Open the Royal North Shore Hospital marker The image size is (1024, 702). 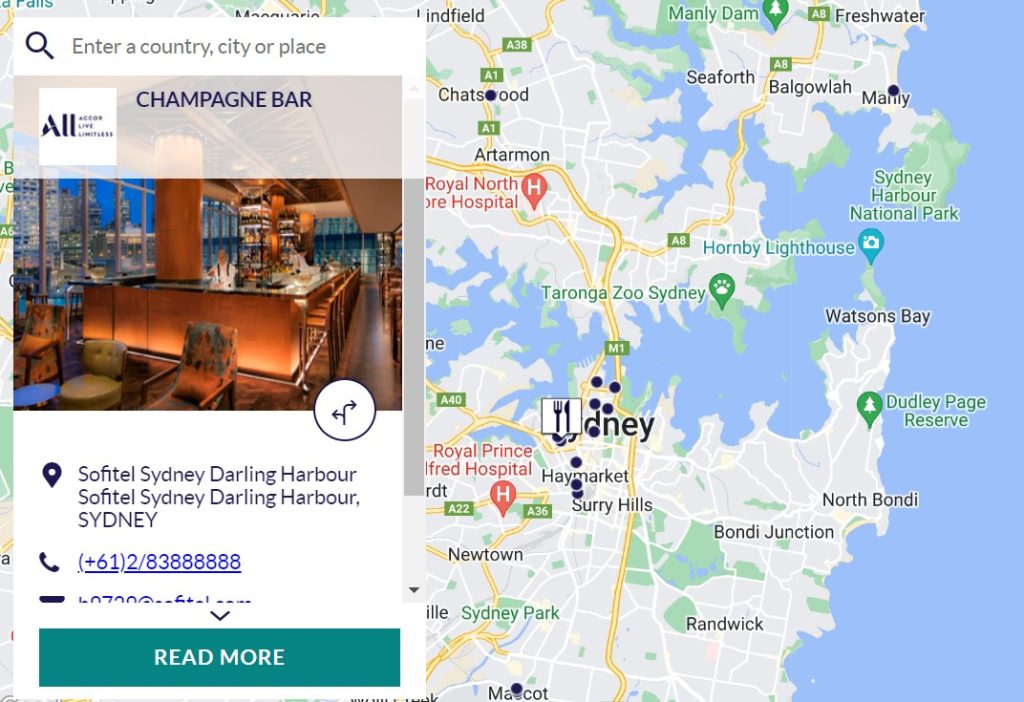534,190
